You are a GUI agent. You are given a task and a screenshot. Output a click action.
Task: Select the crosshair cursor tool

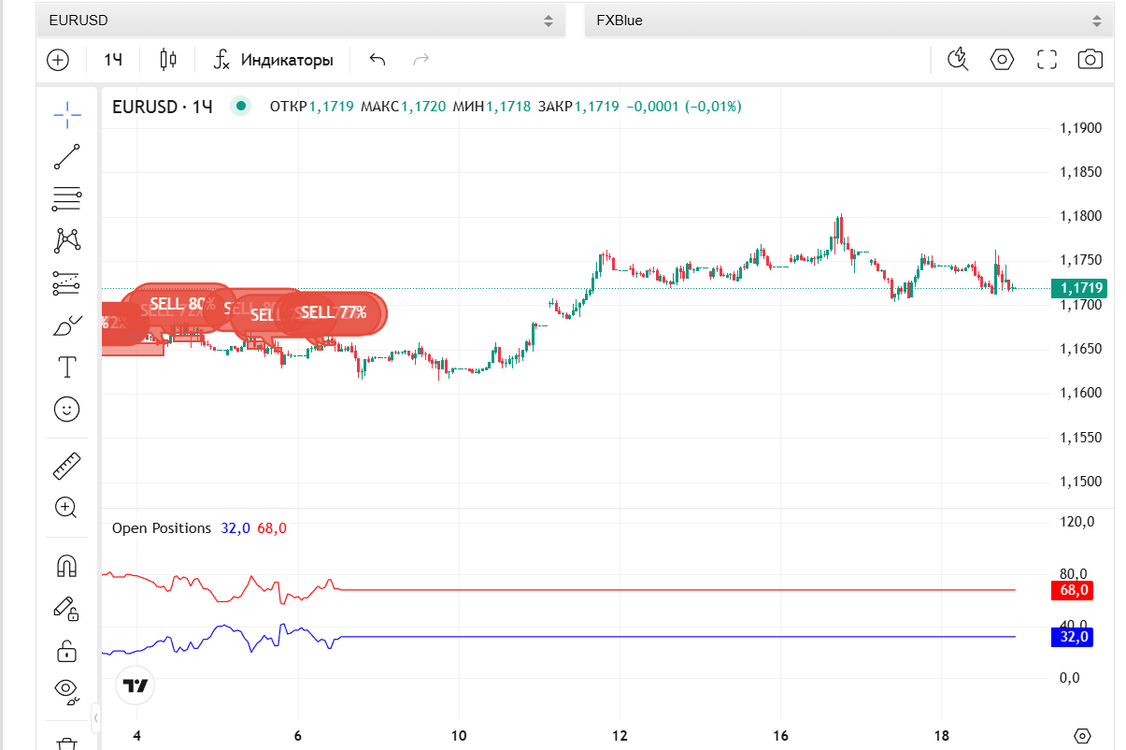[x=67, y=115]
